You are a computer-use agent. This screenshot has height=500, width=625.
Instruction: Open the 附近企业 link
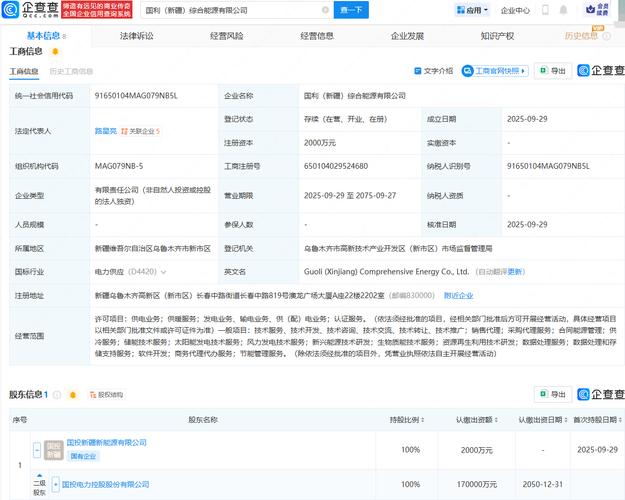pyautogui.click(x=458, y=295)
